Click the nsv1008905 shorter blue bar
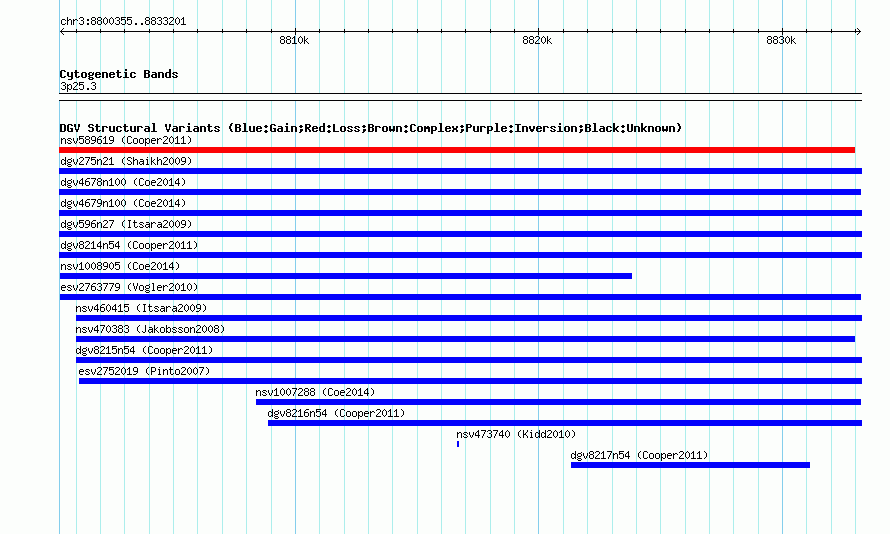This screenshot has height=534, width=890. (346, 276)
